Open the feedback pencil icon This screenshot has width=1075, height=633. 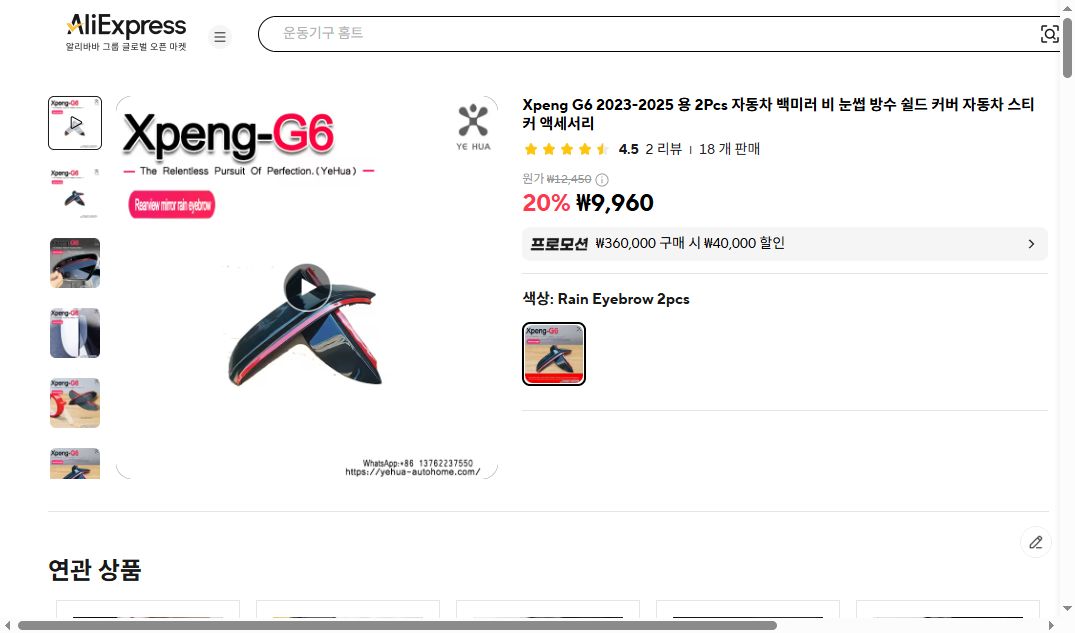1035,541
